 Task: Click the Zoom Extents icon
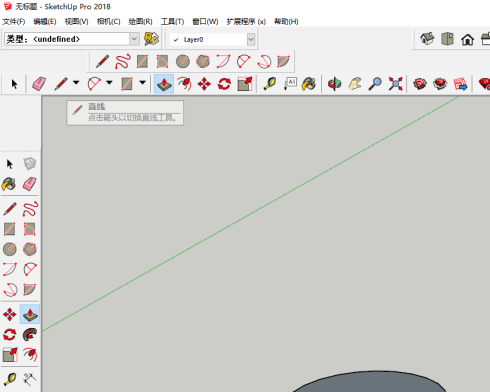click(395, 84)
